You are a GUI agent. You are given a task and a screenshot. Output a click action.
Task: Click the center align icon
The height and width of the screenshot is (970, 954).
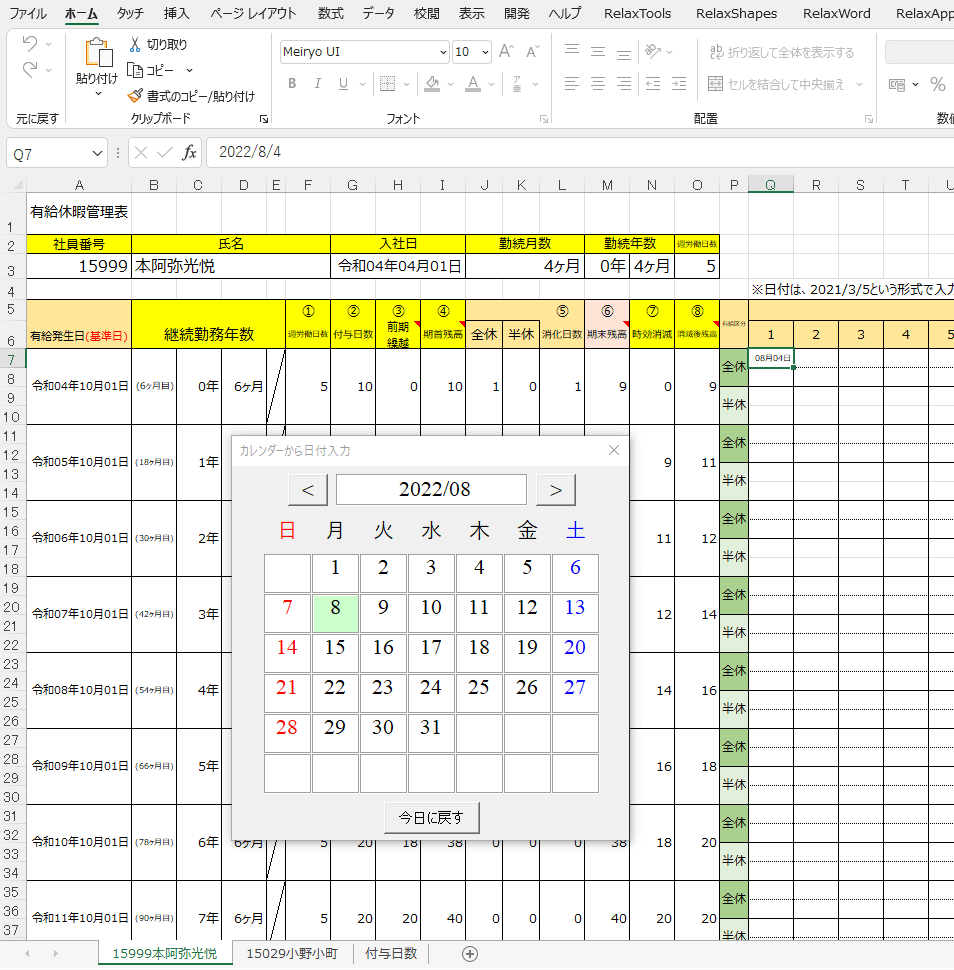598,84
